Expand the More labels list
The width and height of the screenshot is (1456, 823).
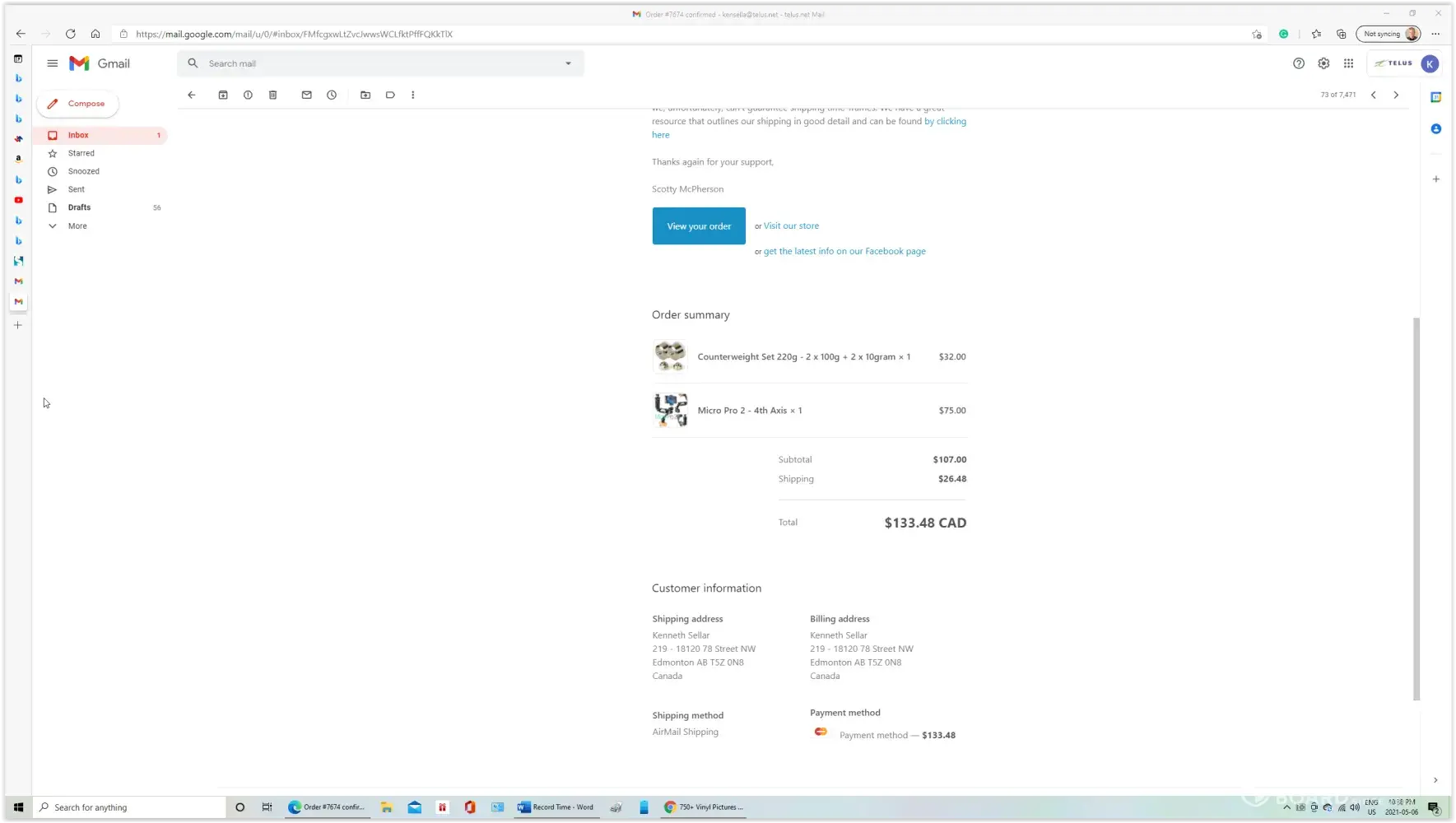click(x=77, y=226)
